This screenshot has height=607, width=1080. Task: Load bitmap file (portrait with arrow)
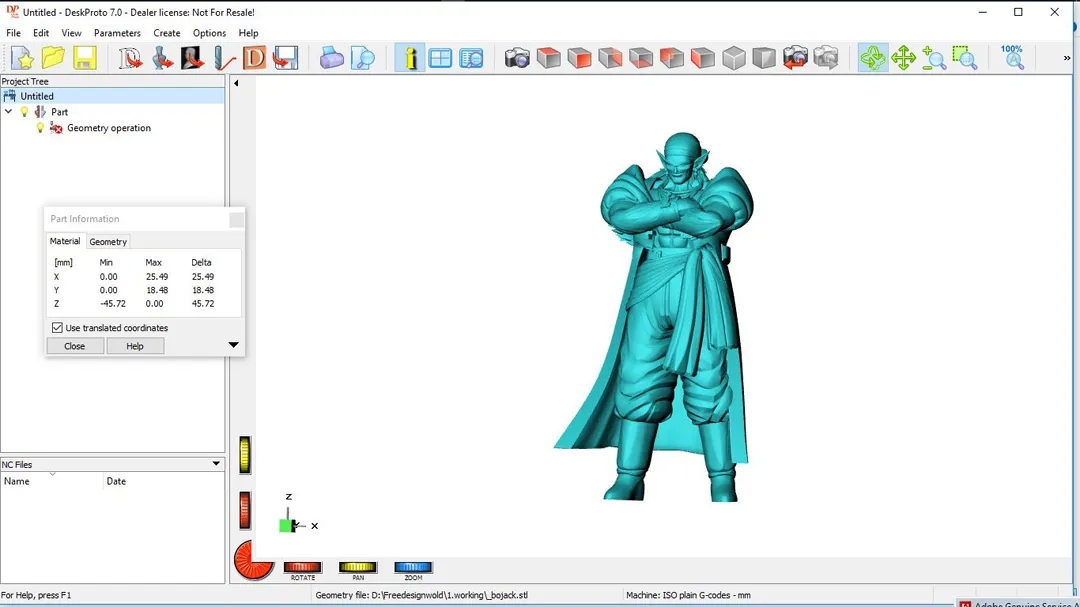tap(192, 58)
